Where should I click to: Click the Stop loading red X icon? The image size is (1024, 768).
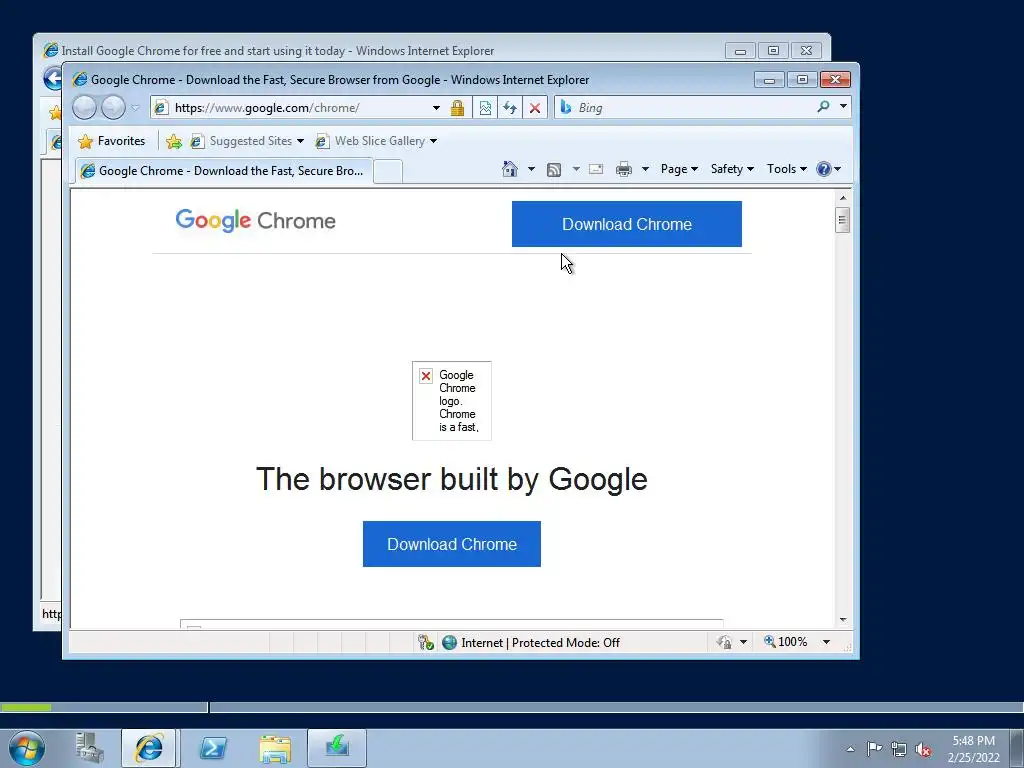tap(535, 108)
